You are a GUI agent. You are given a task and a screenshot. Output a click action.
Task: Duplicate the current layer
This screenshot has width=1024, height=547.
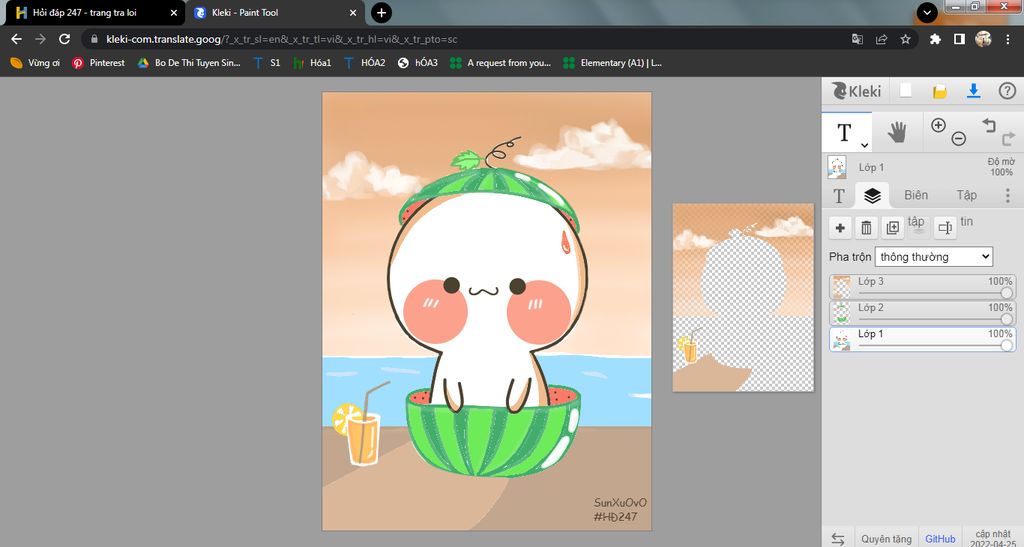[x=892, y=228]
